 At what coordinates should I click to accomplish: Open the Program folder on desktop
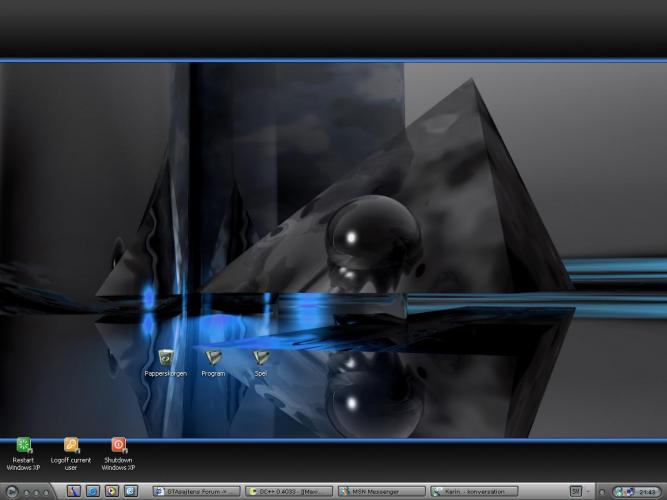[x=213, y=358]
